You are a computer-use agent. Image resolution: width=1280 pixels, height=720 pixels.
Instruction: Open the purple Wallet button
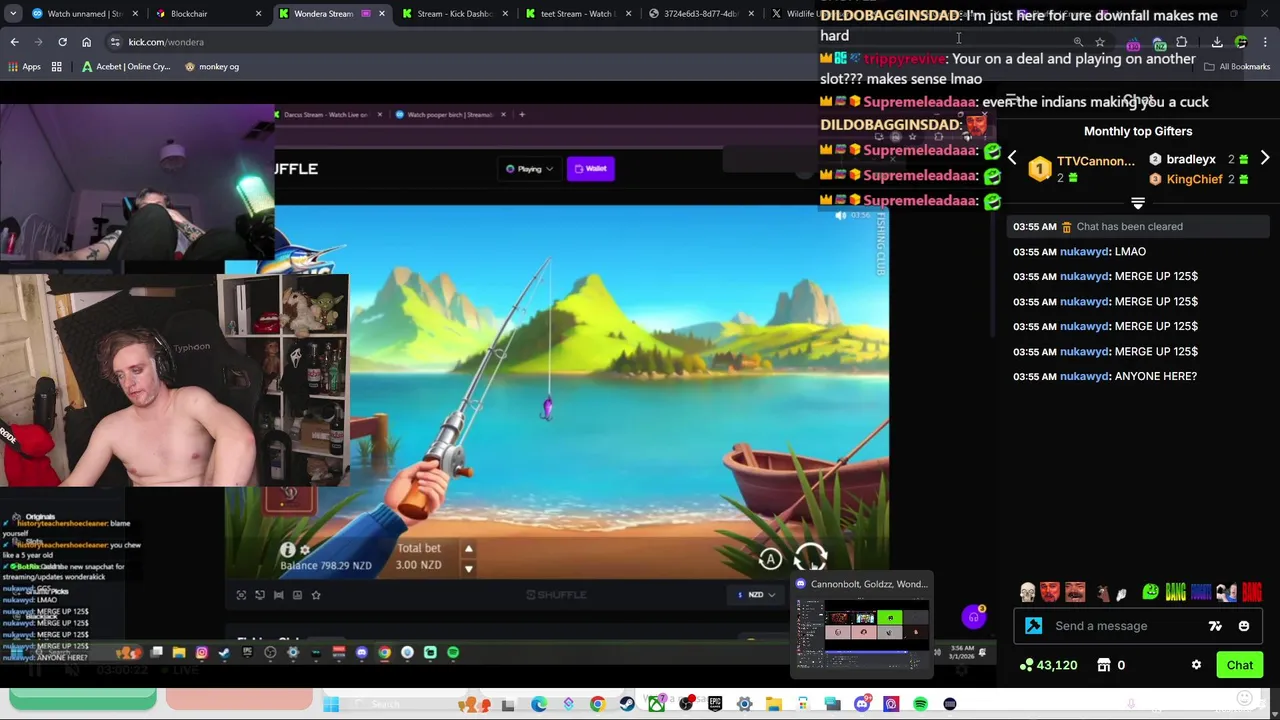click(x=590, y=169)
